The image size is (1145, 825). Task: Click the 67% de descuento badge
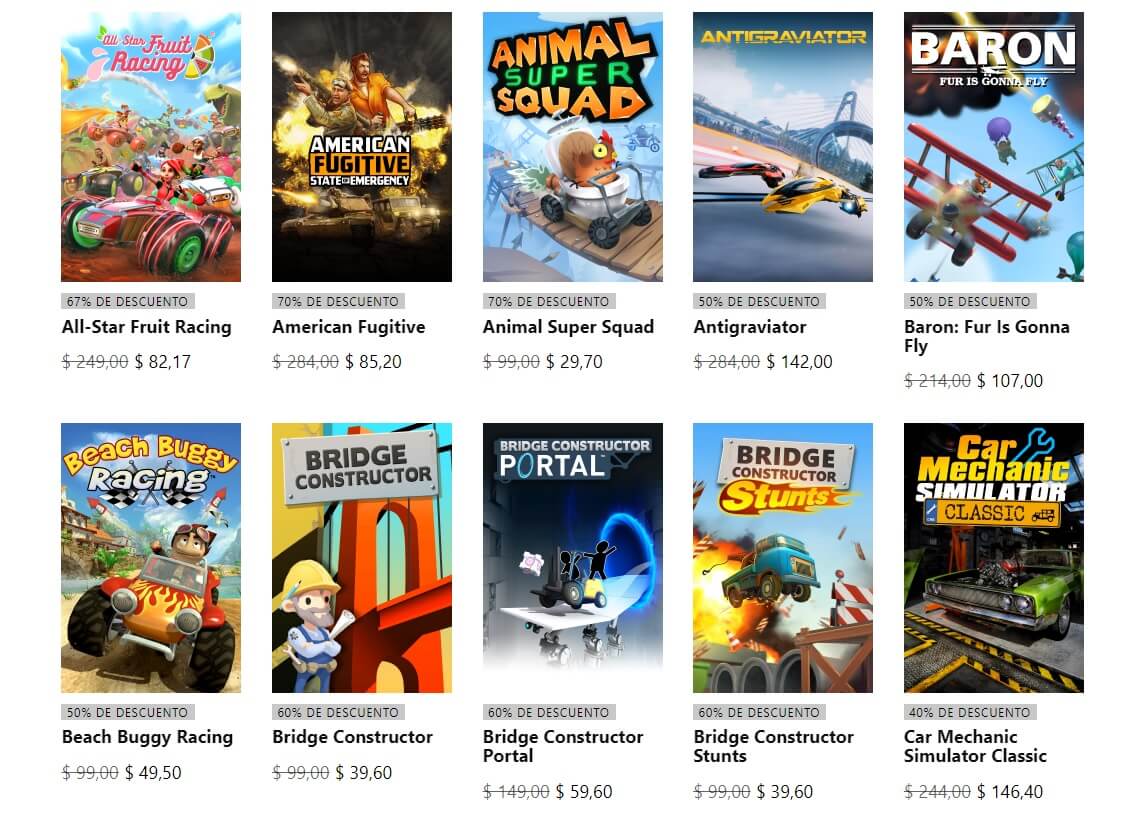[127, 302]
